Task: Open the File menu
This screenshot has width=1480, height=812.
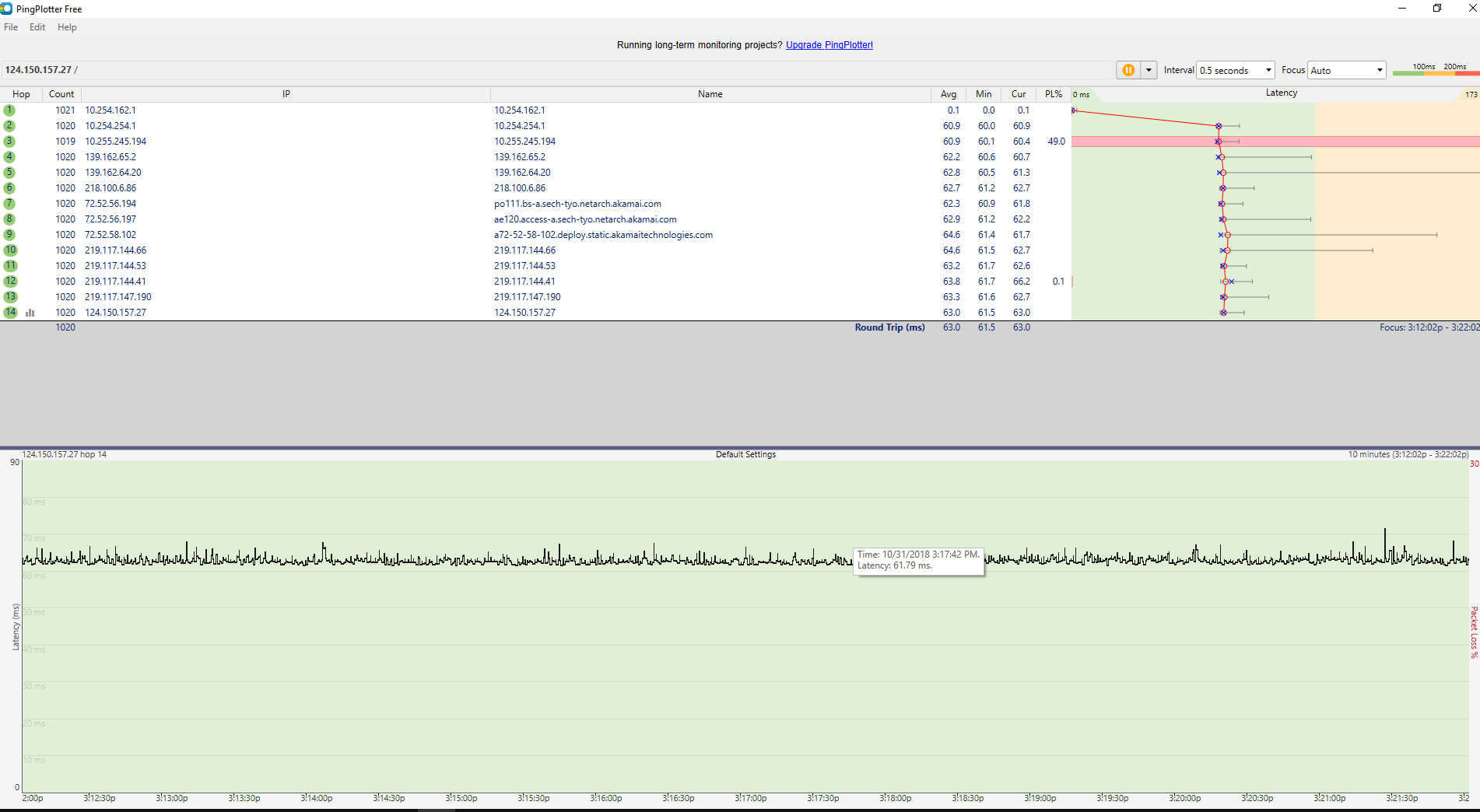Action: coord(11,27)
